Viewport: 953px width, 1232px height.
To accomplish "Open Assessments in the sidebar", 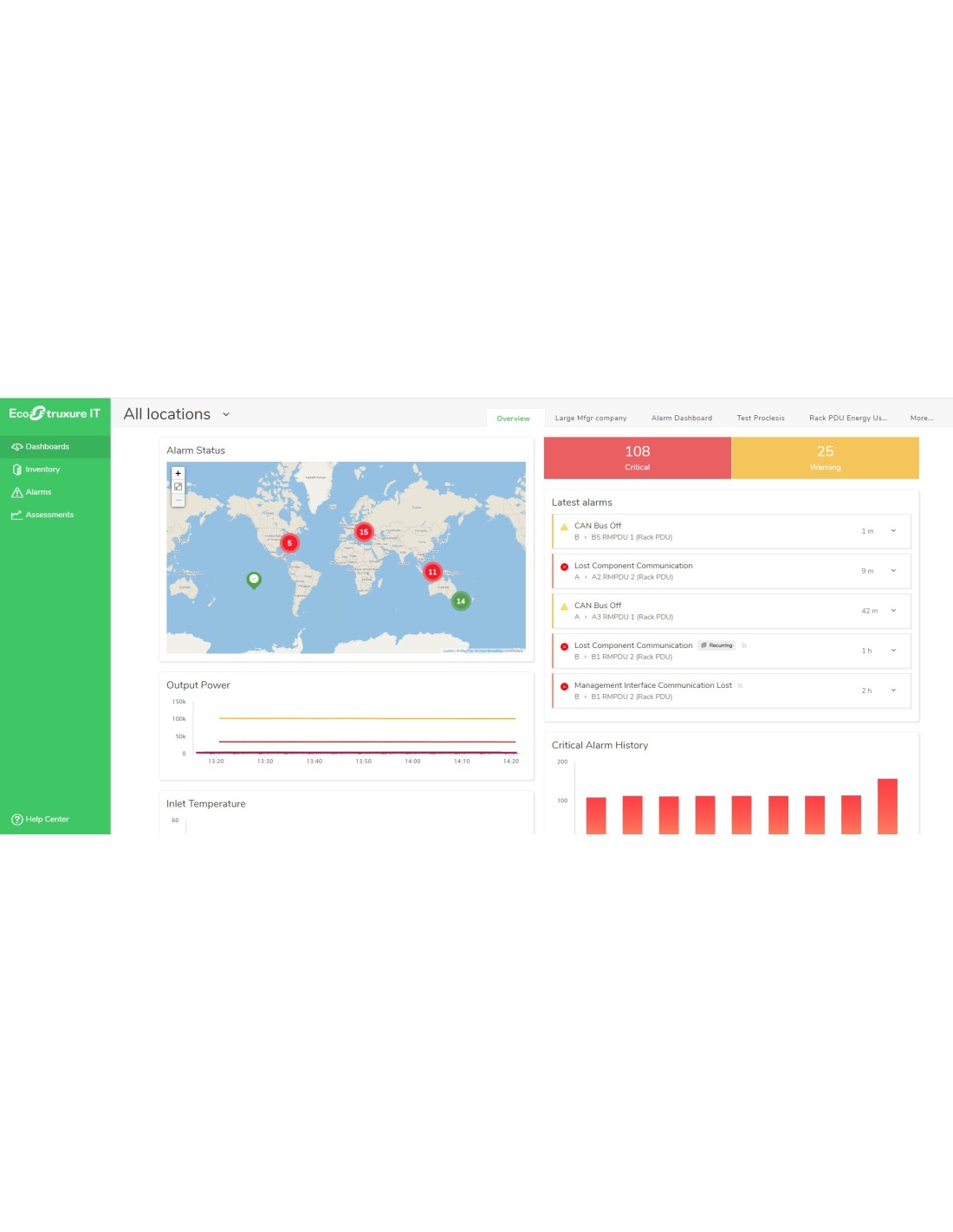I will click(49, 515).
